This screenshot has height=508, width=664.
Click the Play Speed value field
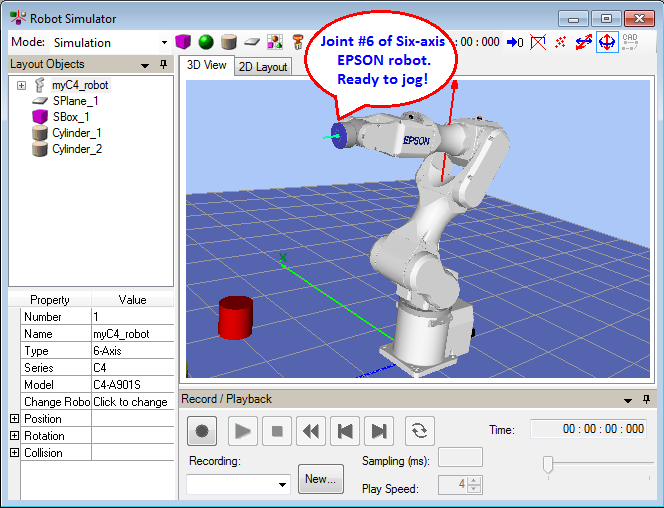click(453, 485)
